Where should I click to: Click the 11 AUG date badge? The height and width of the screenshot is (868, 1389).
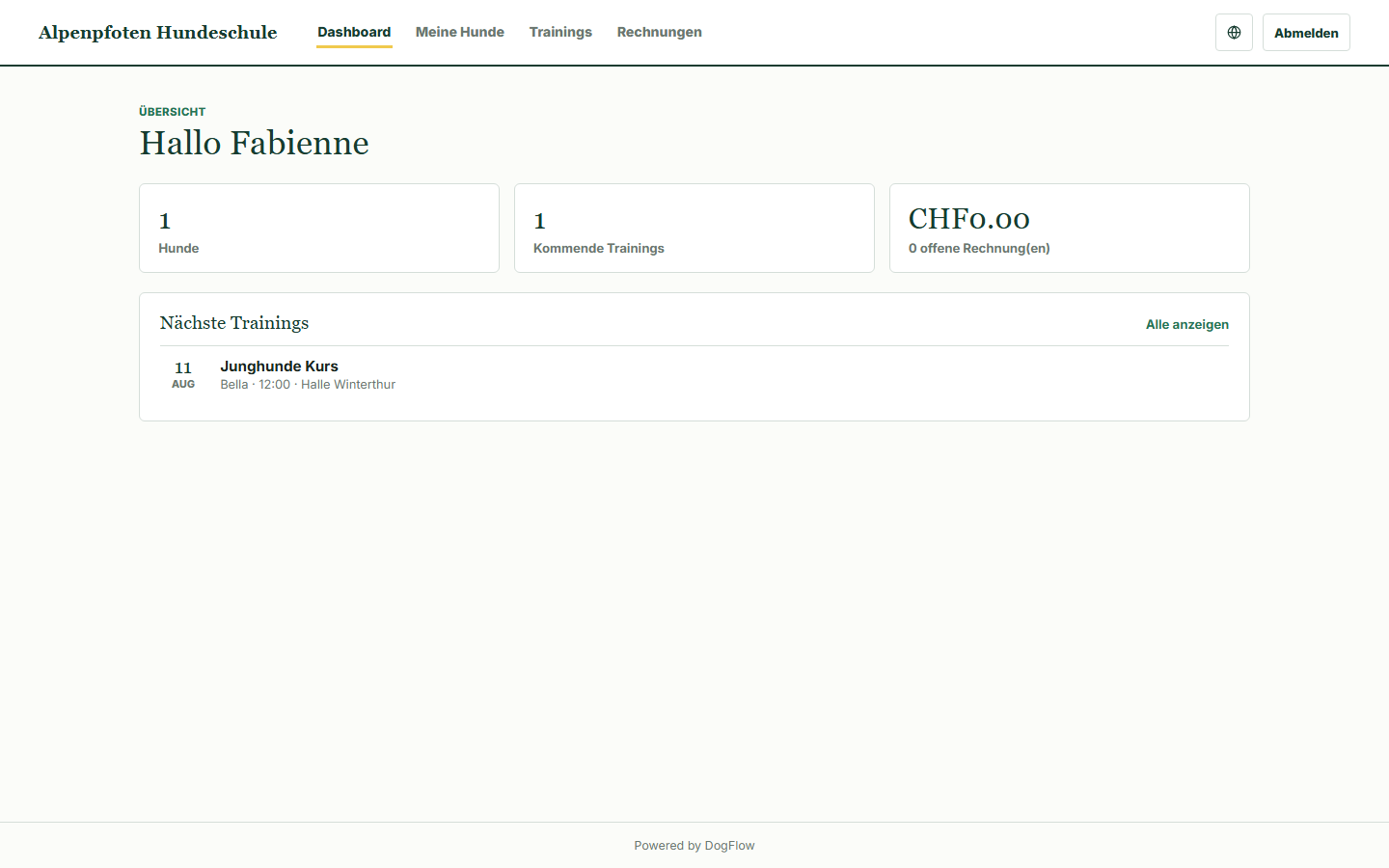pyautogui.click(x=183, y=375)
